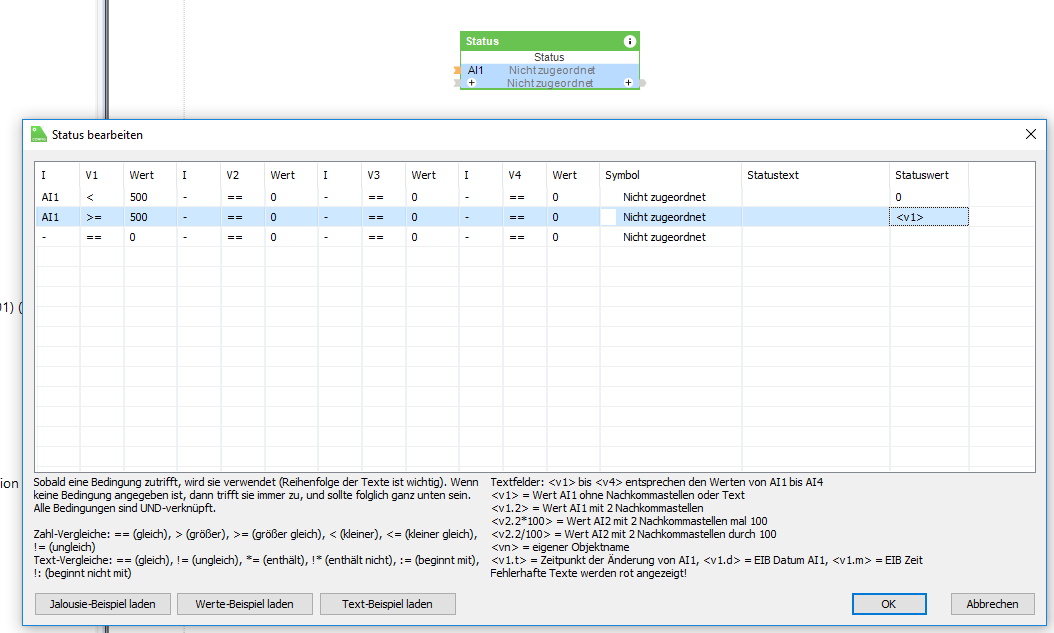This screenshot has width=1054, height=633.
Task: Click the AI1 input on Status block
Action: 475,70
